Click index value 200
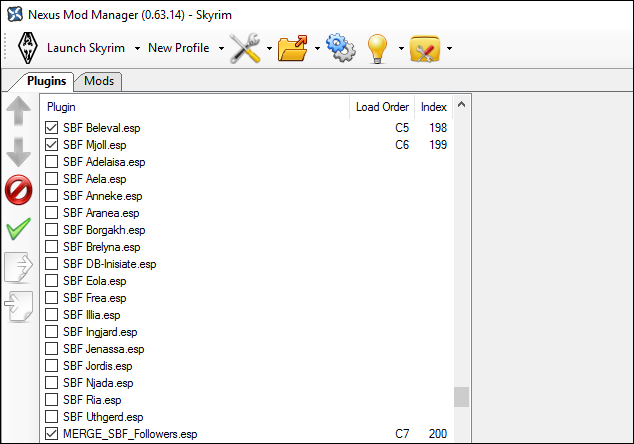 [x=438, y=434]
